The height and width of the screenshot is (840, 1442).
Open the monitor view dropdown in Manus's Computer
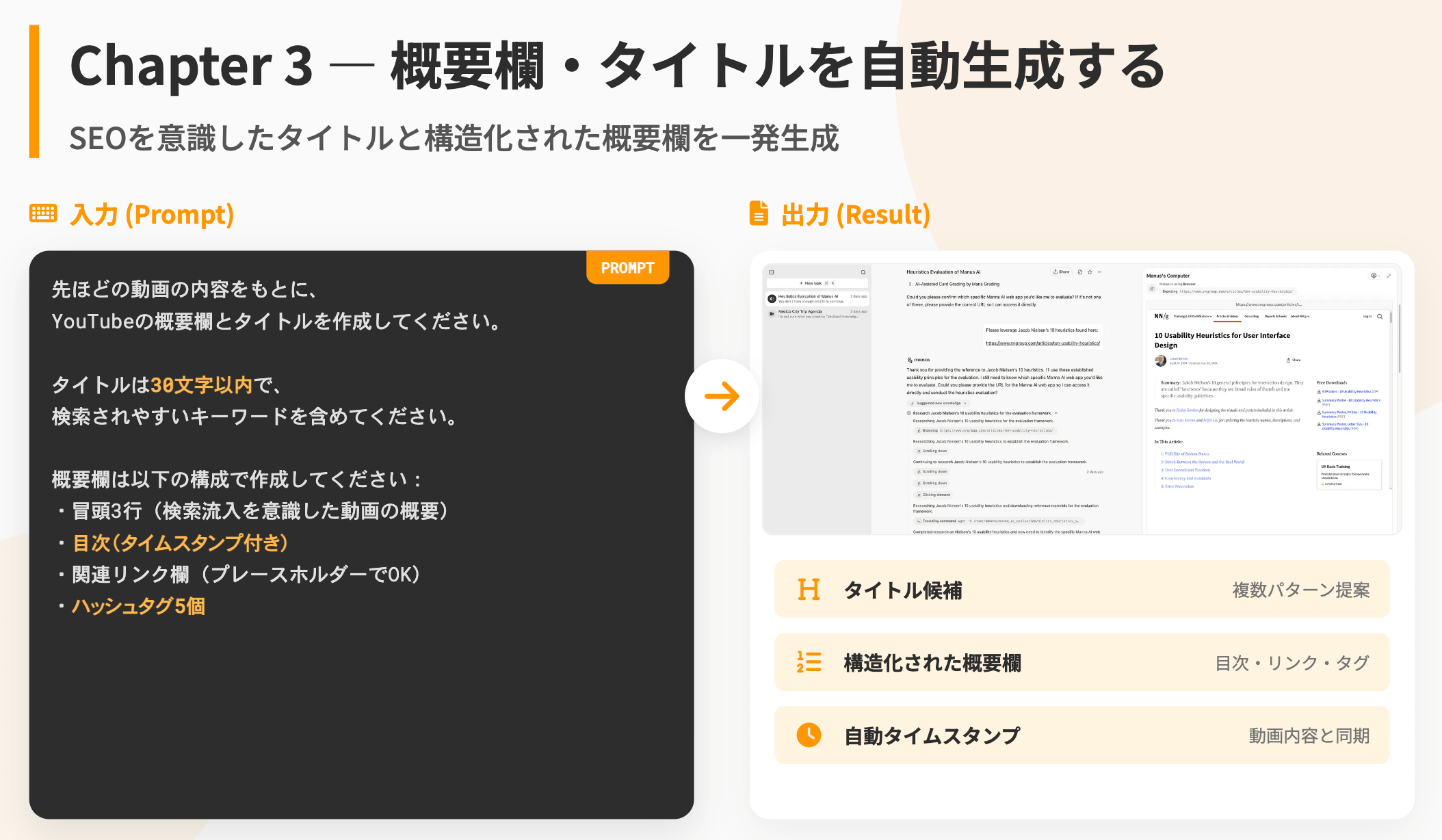[1375, 276]
